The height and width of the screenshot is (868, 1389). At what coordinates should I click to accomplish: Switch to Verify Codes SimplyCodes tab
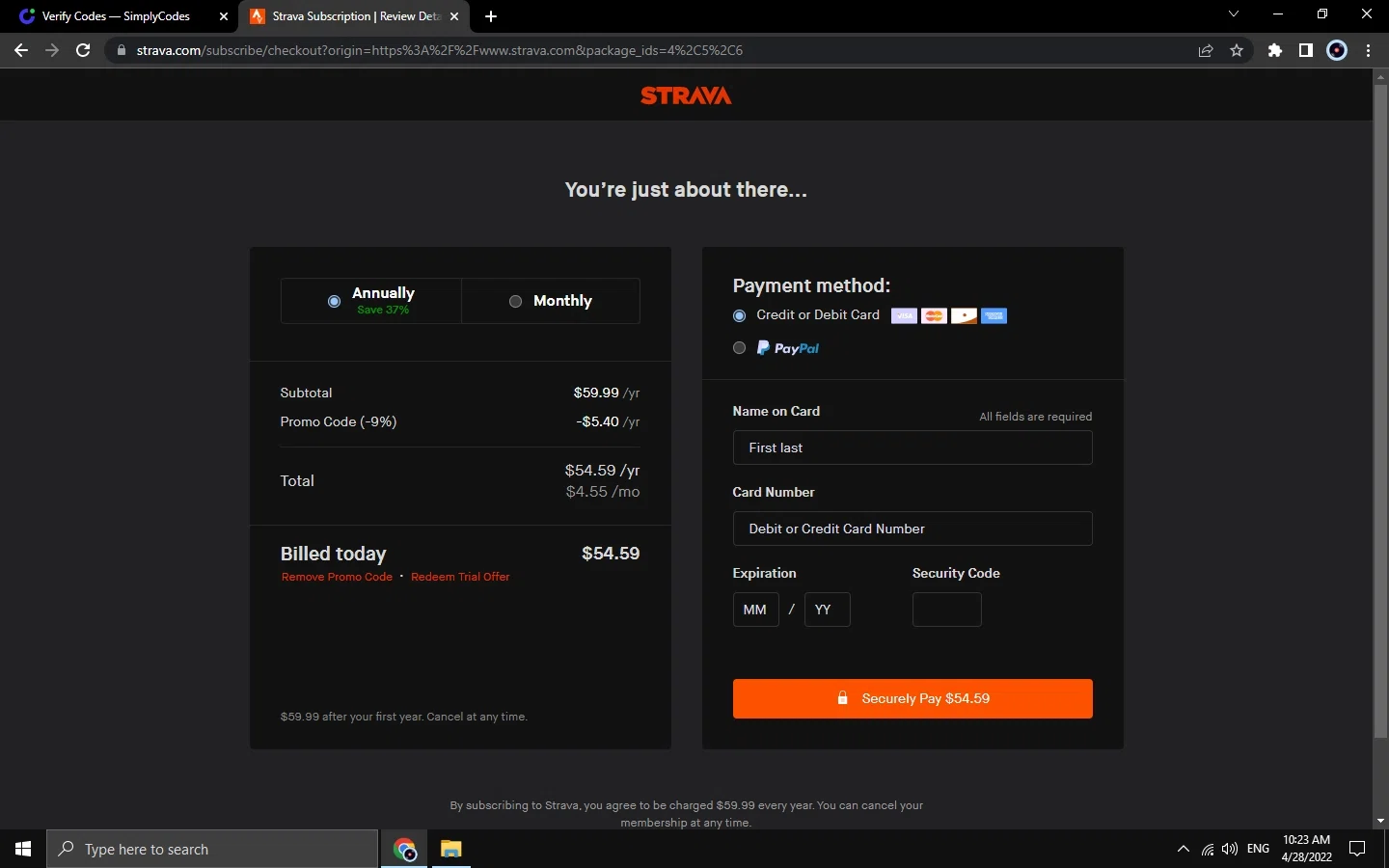pos(118,16)
